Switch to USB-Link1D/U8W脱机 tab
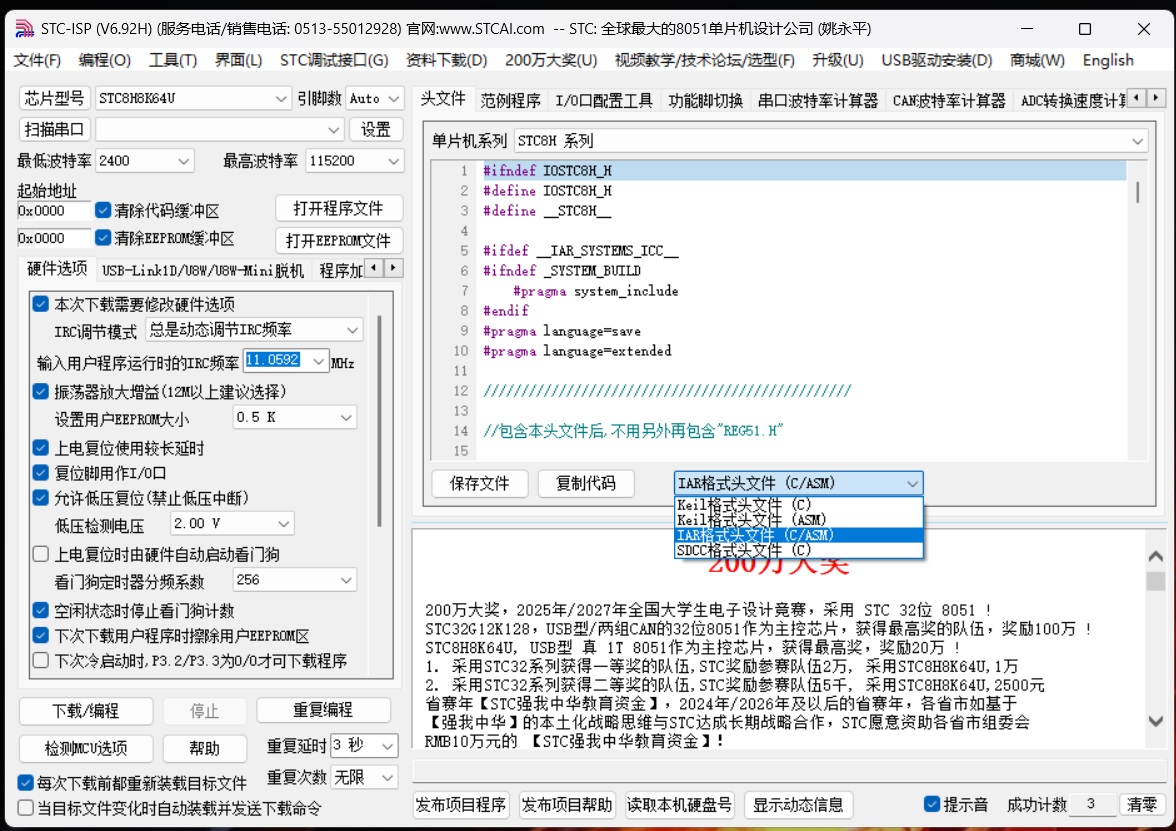 tap(202, 271)
